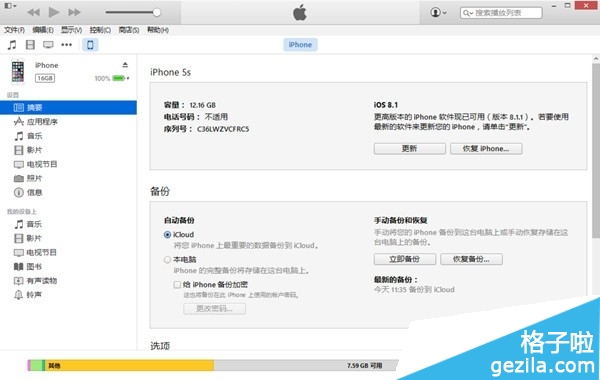Click the 恢复备份... button
The width and height of the screenshot is (600, 380).
pos(471,259)
